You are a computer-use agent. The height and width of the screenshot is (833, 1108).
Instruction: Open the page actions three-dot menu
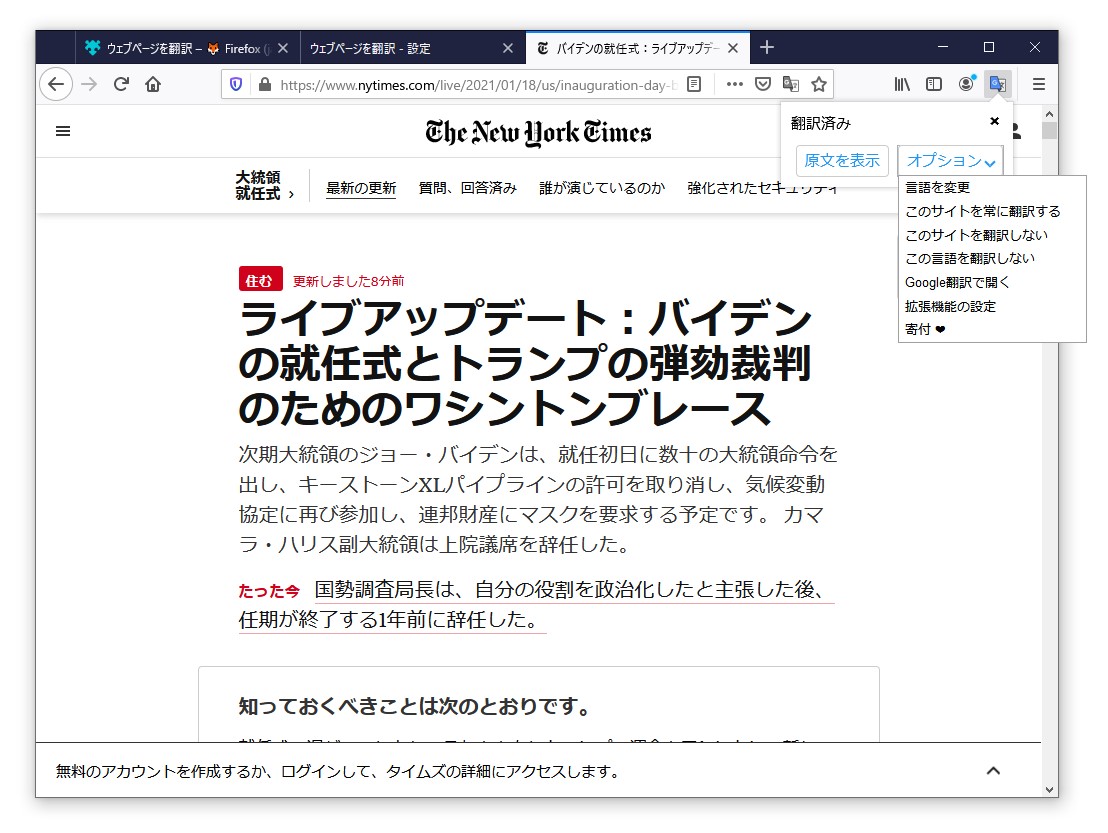(735, 84)
